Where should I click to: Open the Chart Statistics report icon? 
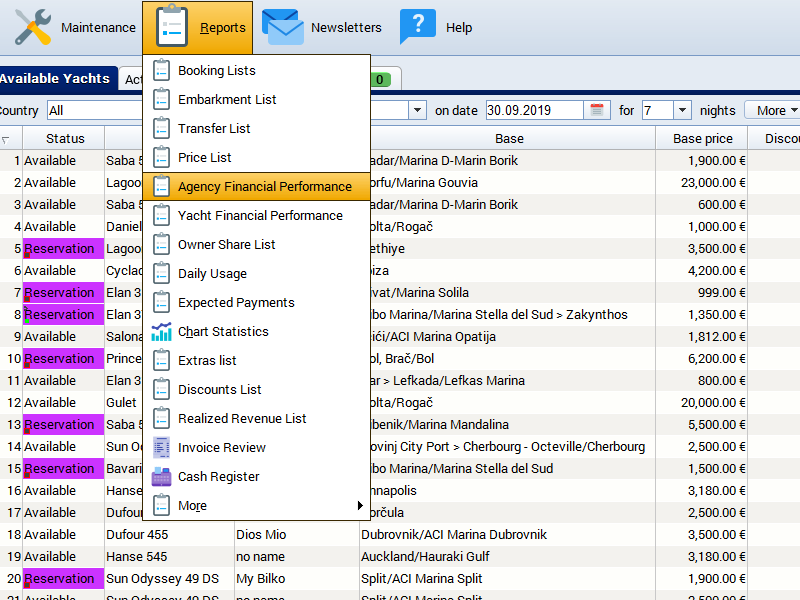[161, 332]
